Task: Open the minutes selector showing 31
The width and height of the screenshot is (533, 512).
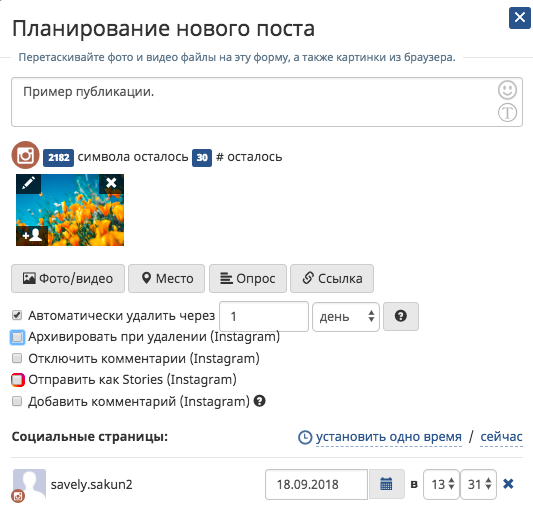Action: click(478, 484)
